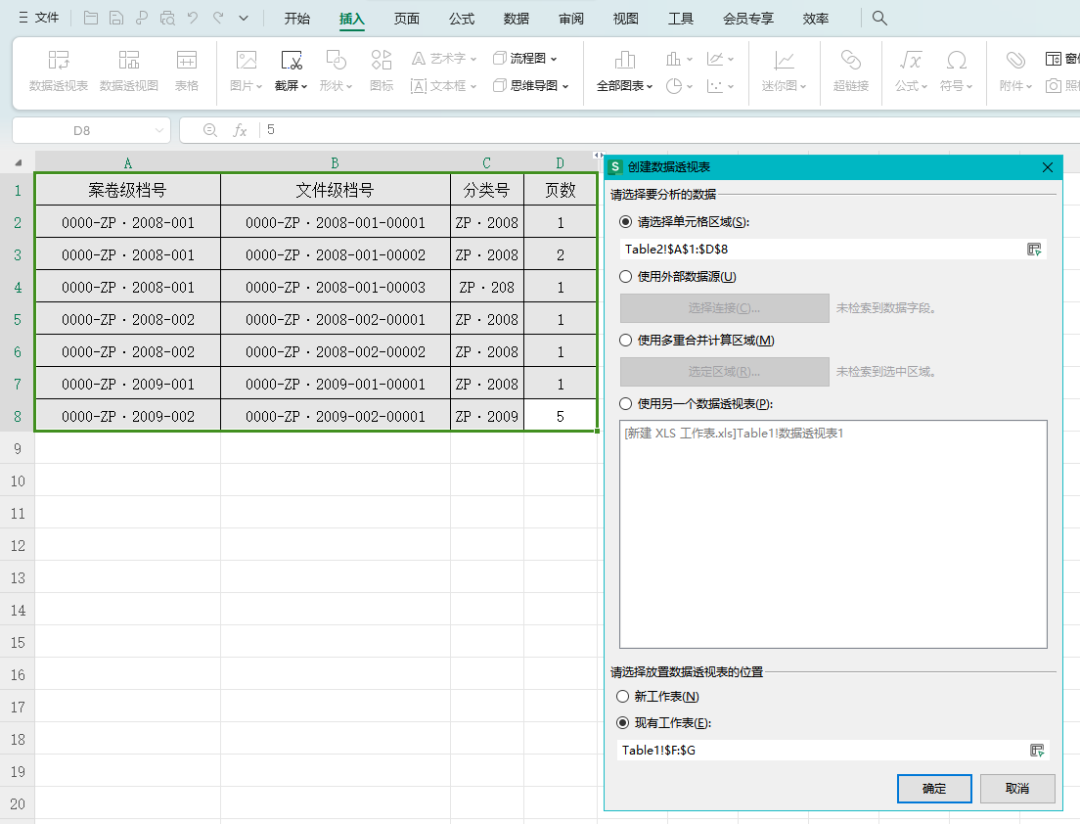
Task: Switch to the 审阅 ribbon tab
Action: click(571, 19)
